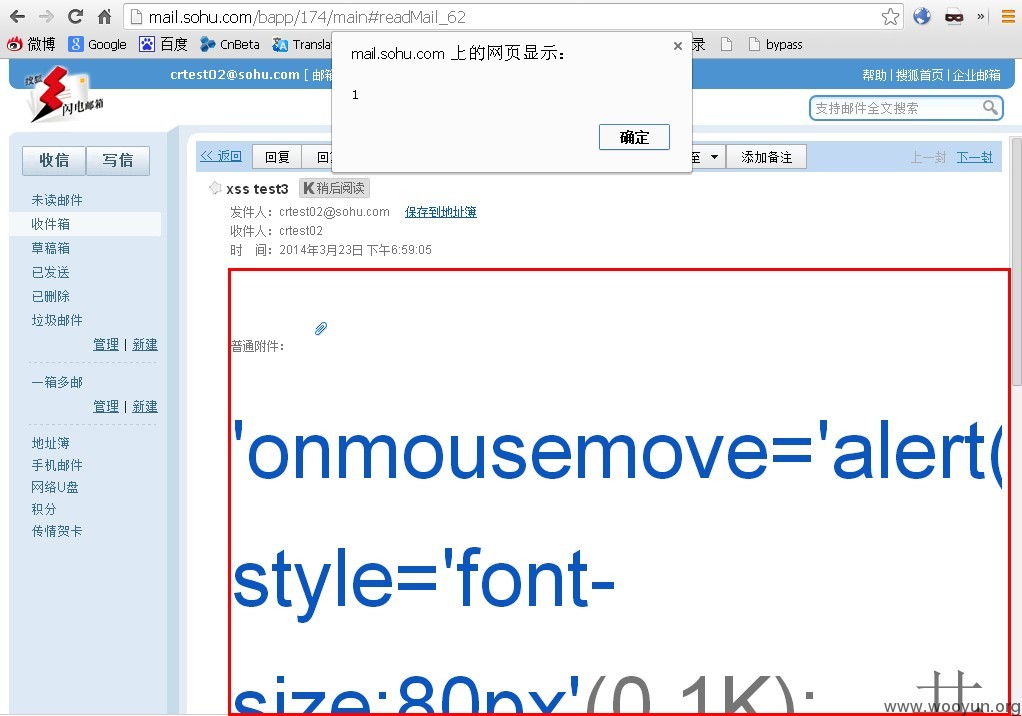The width and height of the screenshot is (1022, 716).
Task: Open the Translate bookmark
Action: point(302,44)
